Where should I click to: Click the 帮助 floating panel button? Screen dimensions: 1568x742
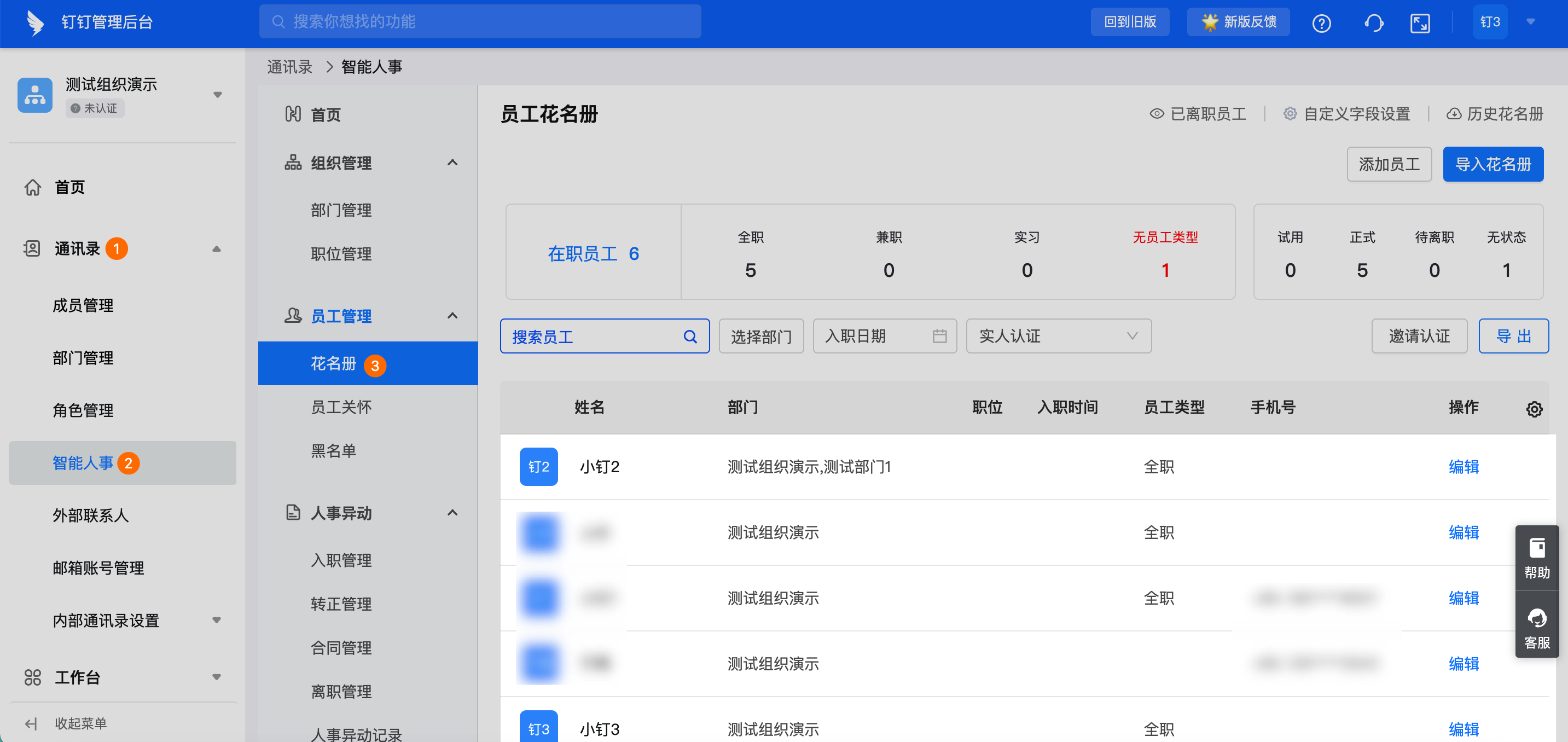click(x=1536, y=558)
